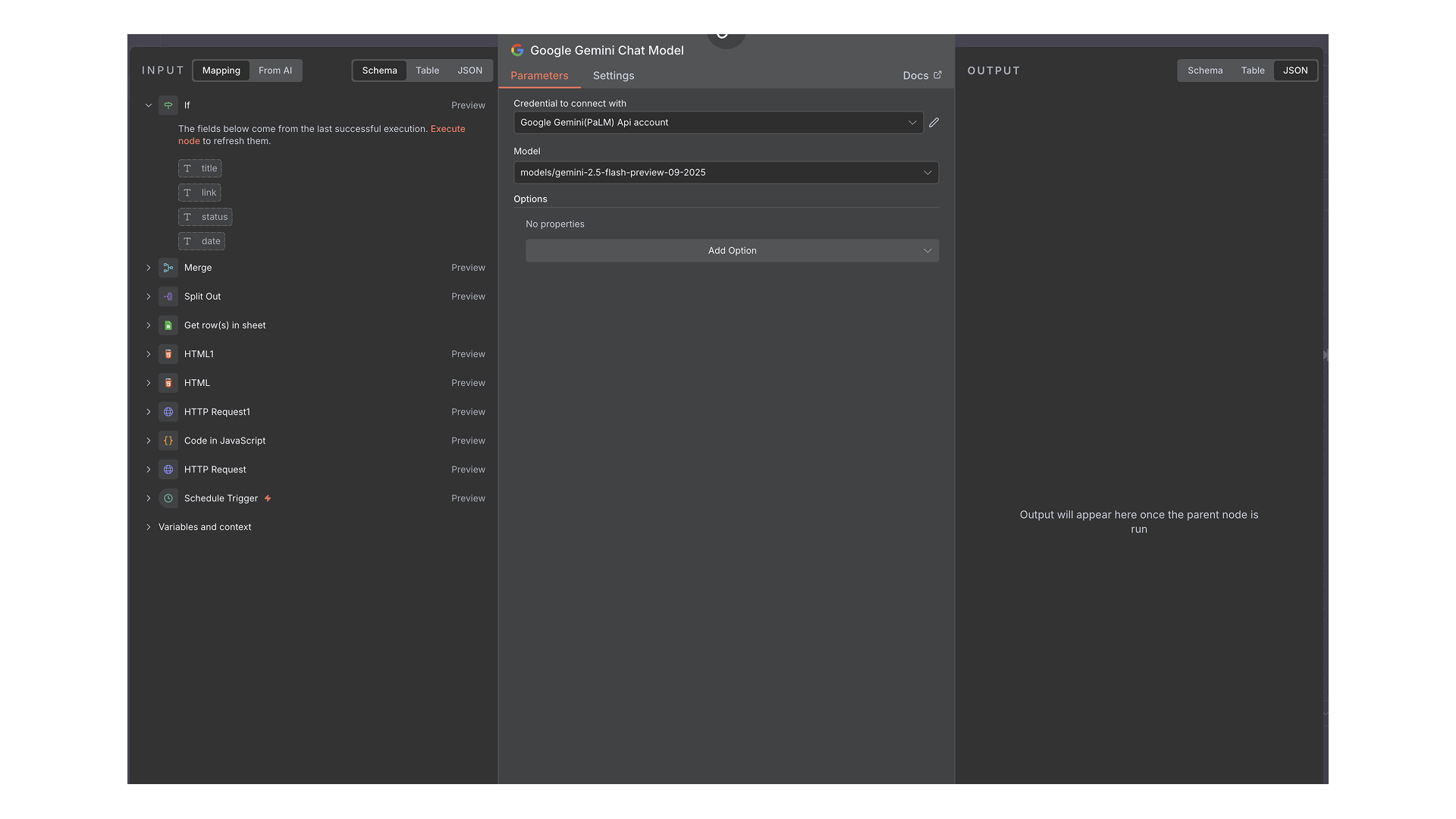Switch input view to Table
1456x819 pixels.
(427, 71)
